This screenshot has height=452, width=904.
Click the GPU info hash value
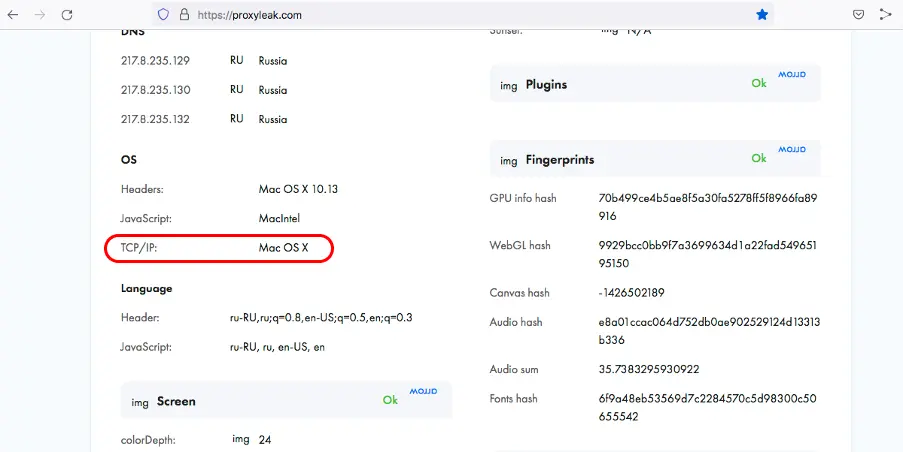pyautogui.click(x=708, y=207)
